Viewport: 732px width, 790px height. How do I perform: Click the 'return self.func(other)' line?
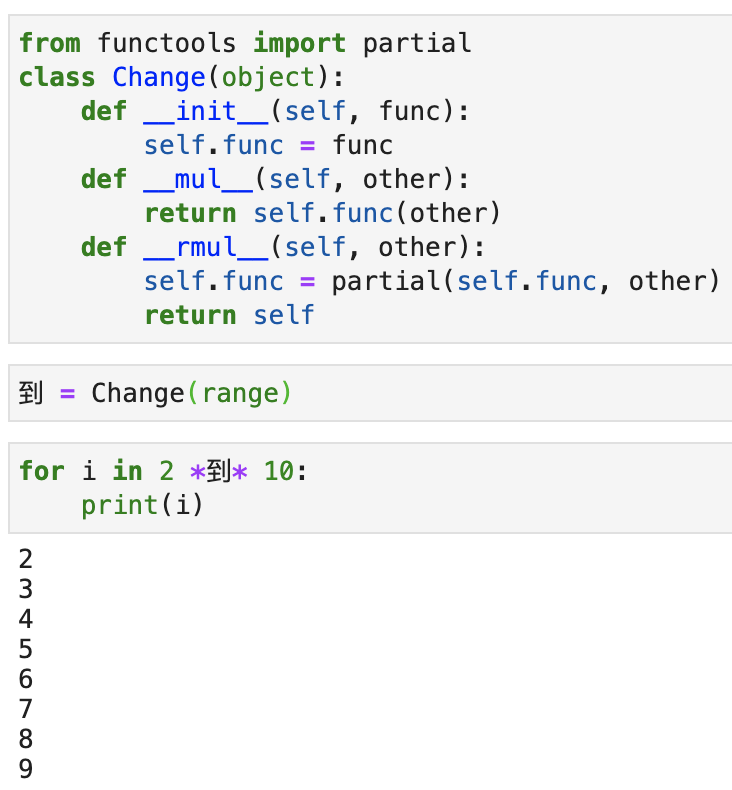(323, 214)
